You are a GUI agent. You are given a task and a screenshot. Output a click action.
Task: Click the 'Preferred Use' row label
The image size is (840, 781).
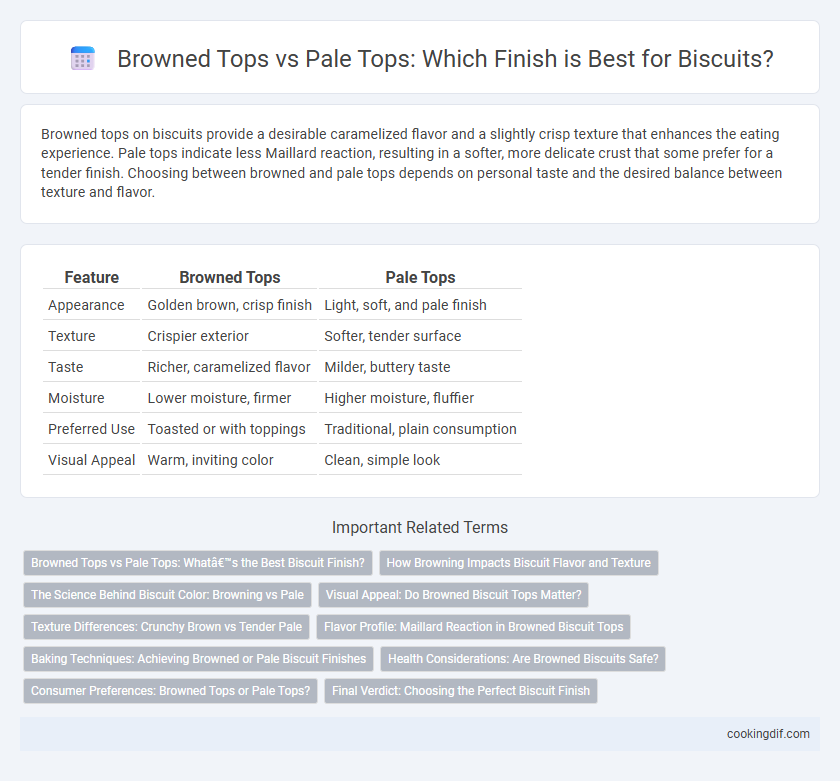[91, 429]
